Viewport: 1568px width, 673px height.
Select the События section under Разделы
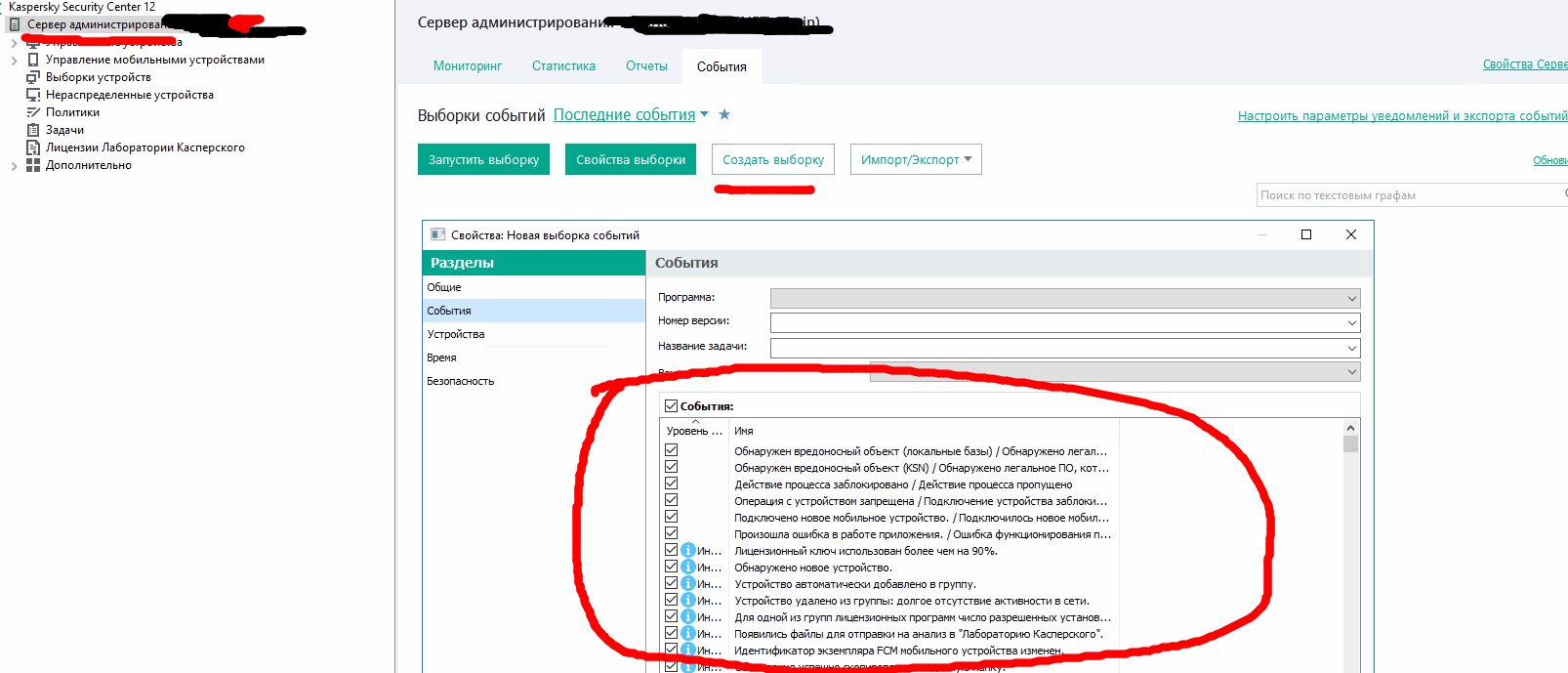click(534, 311)
